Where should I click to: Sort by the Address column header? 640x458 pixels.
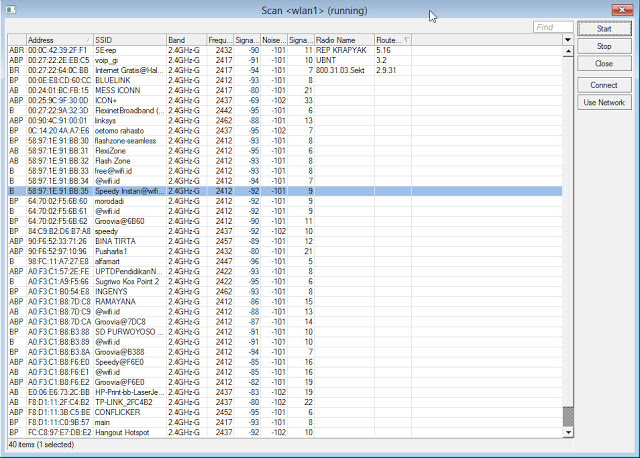59,39
